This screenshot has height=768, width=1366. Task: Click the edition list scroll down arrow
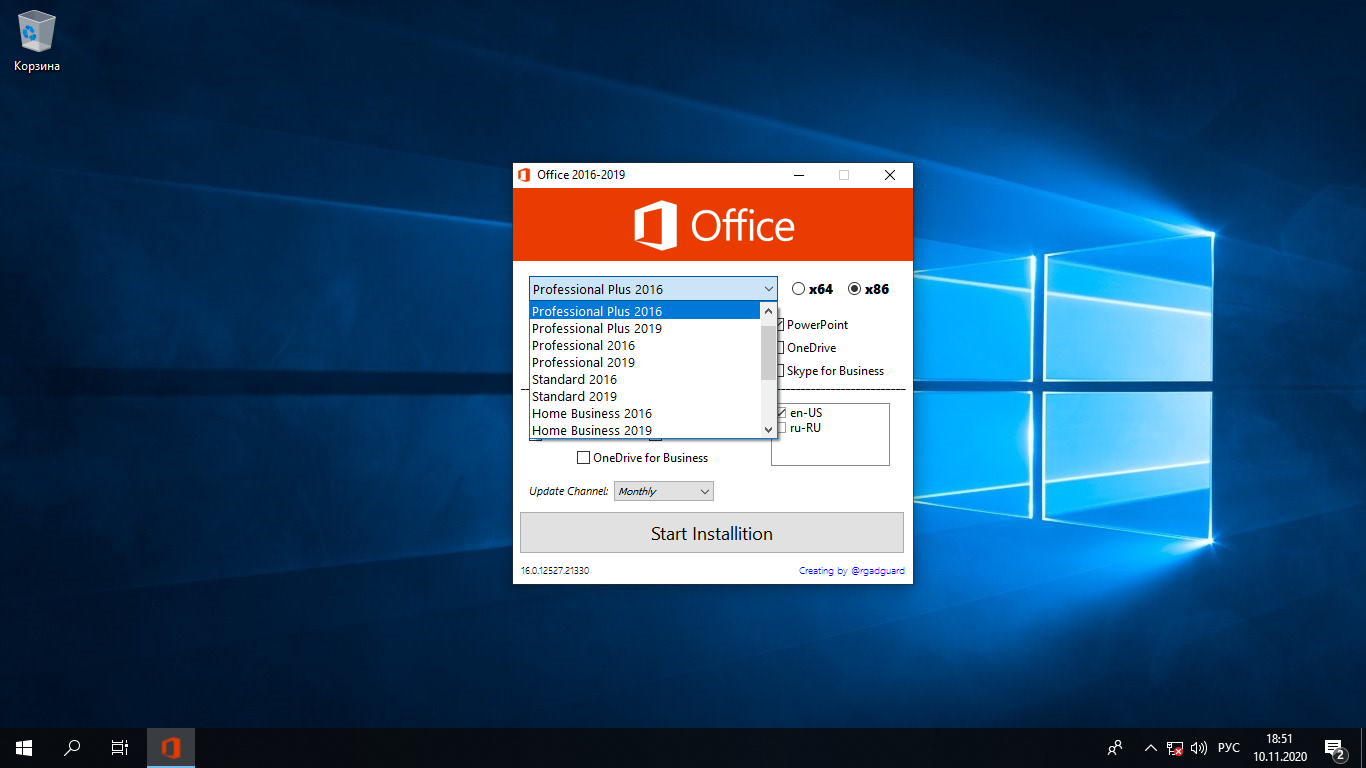click(x=769, y=429)
